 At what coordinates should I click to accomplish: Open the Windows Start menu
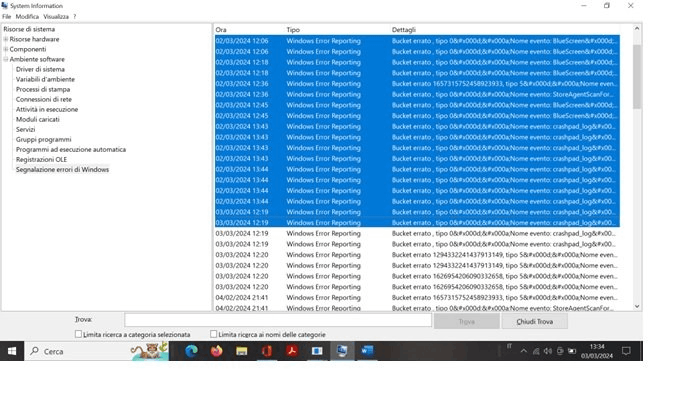[x=12, y=351]
